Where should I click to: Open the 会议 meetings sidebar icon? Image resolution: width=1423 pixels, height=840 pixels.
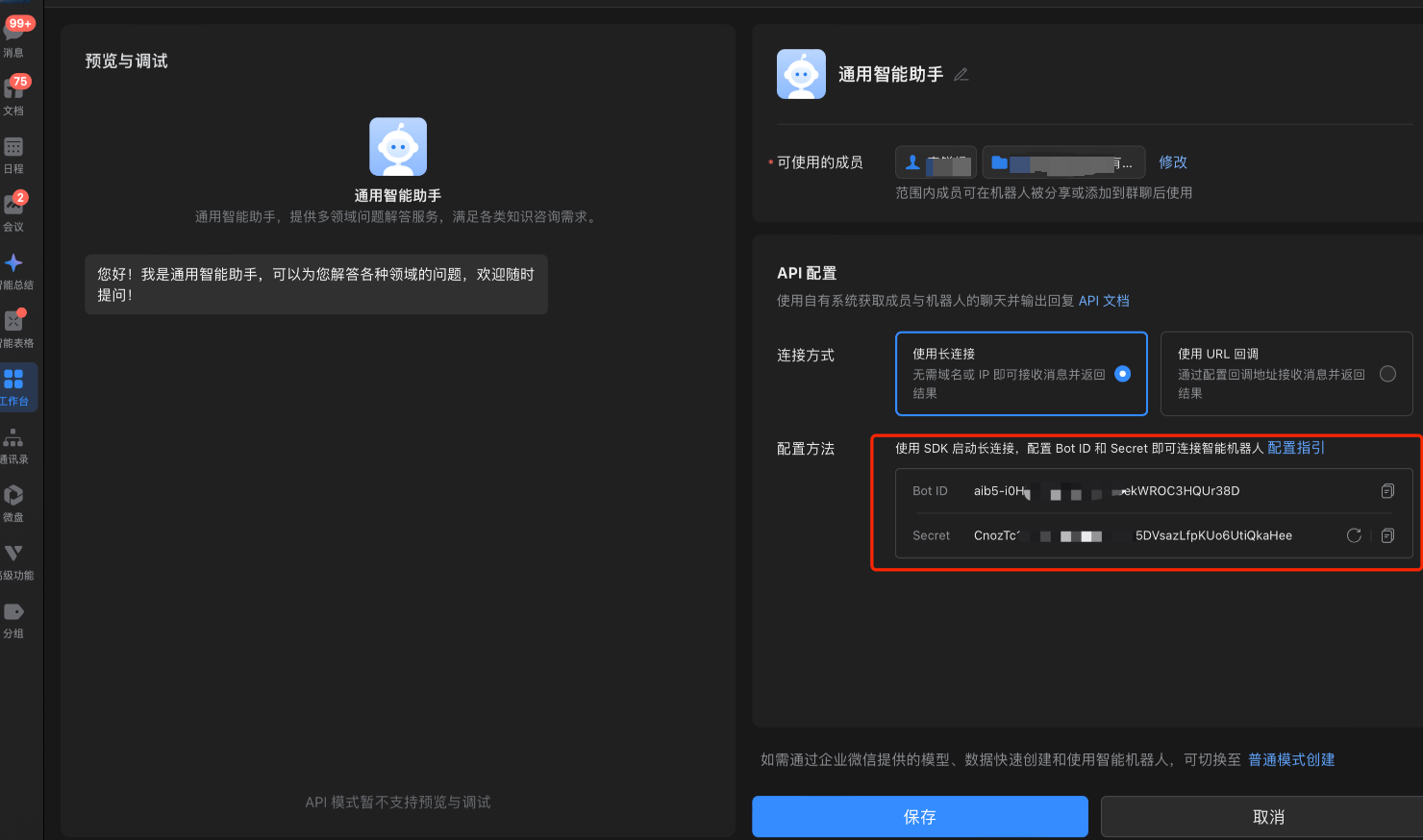tap(13, 211)
